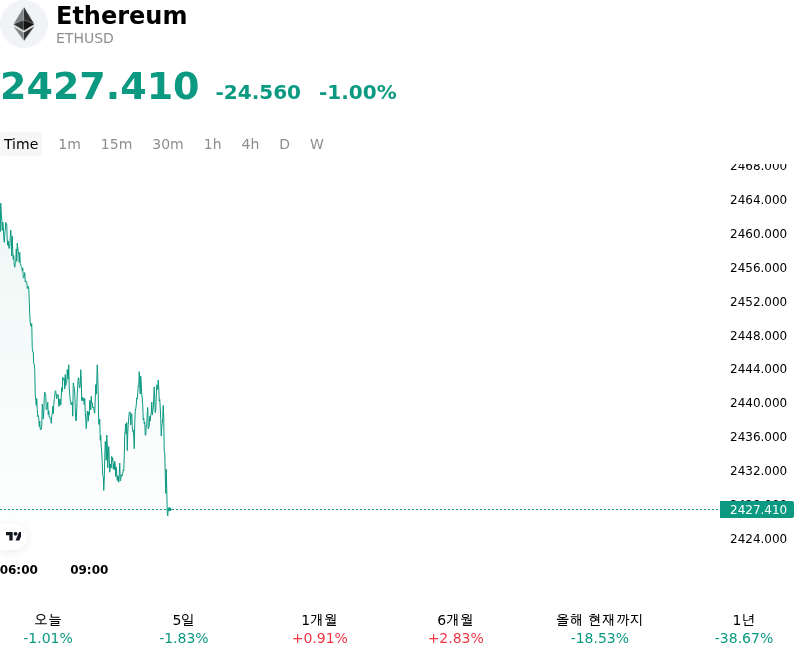Select the 1년 performance range
Screen dimensions: 800x658
[x=744, y=629]
